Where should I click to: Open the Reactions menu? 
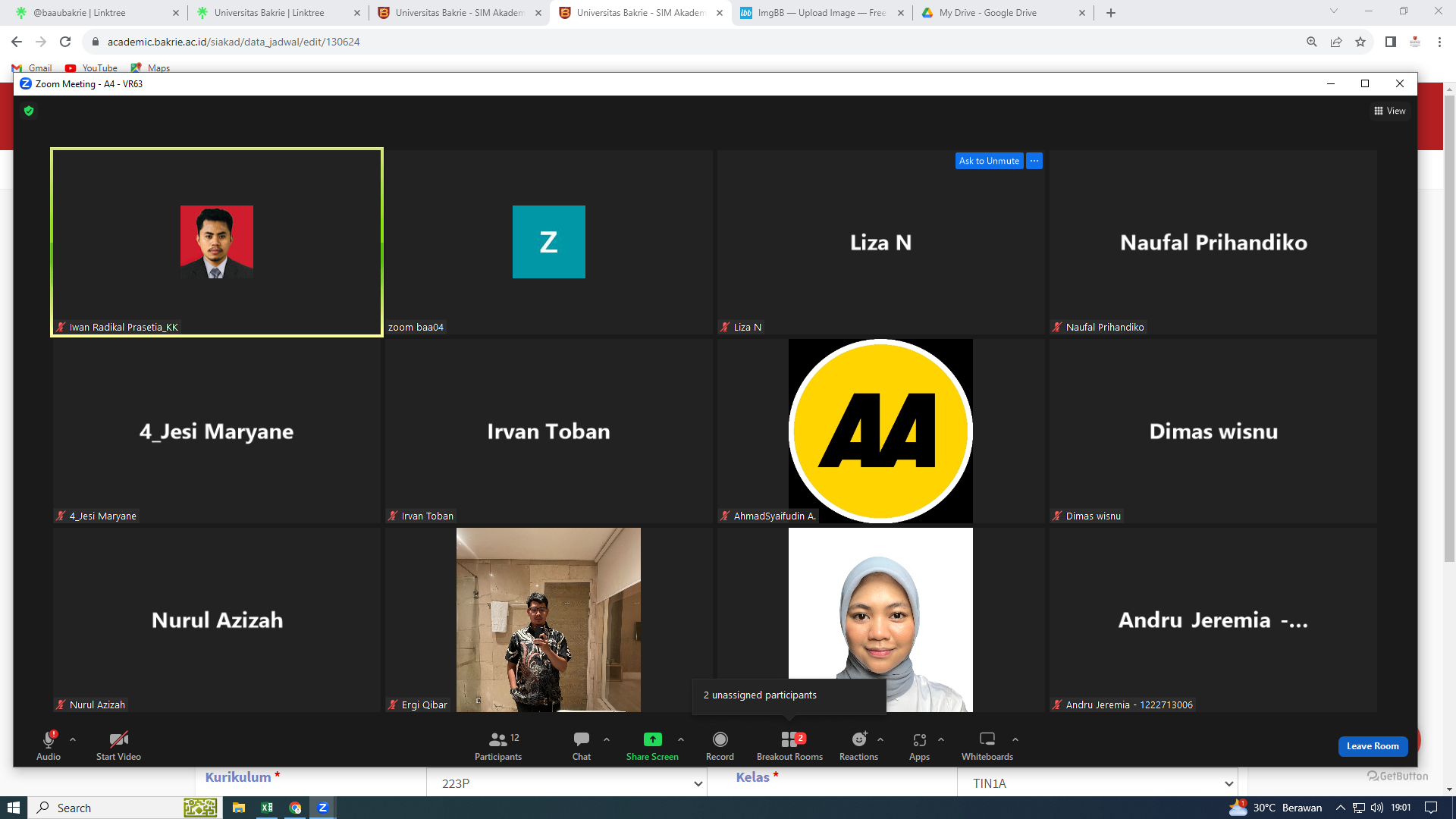tap(858, 745)
